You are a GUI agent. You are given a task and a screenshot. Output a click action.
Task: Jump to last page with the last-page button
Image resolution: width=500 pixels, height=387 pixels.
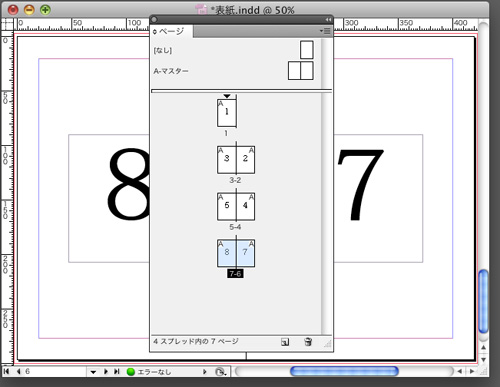(x=117, y=371)
